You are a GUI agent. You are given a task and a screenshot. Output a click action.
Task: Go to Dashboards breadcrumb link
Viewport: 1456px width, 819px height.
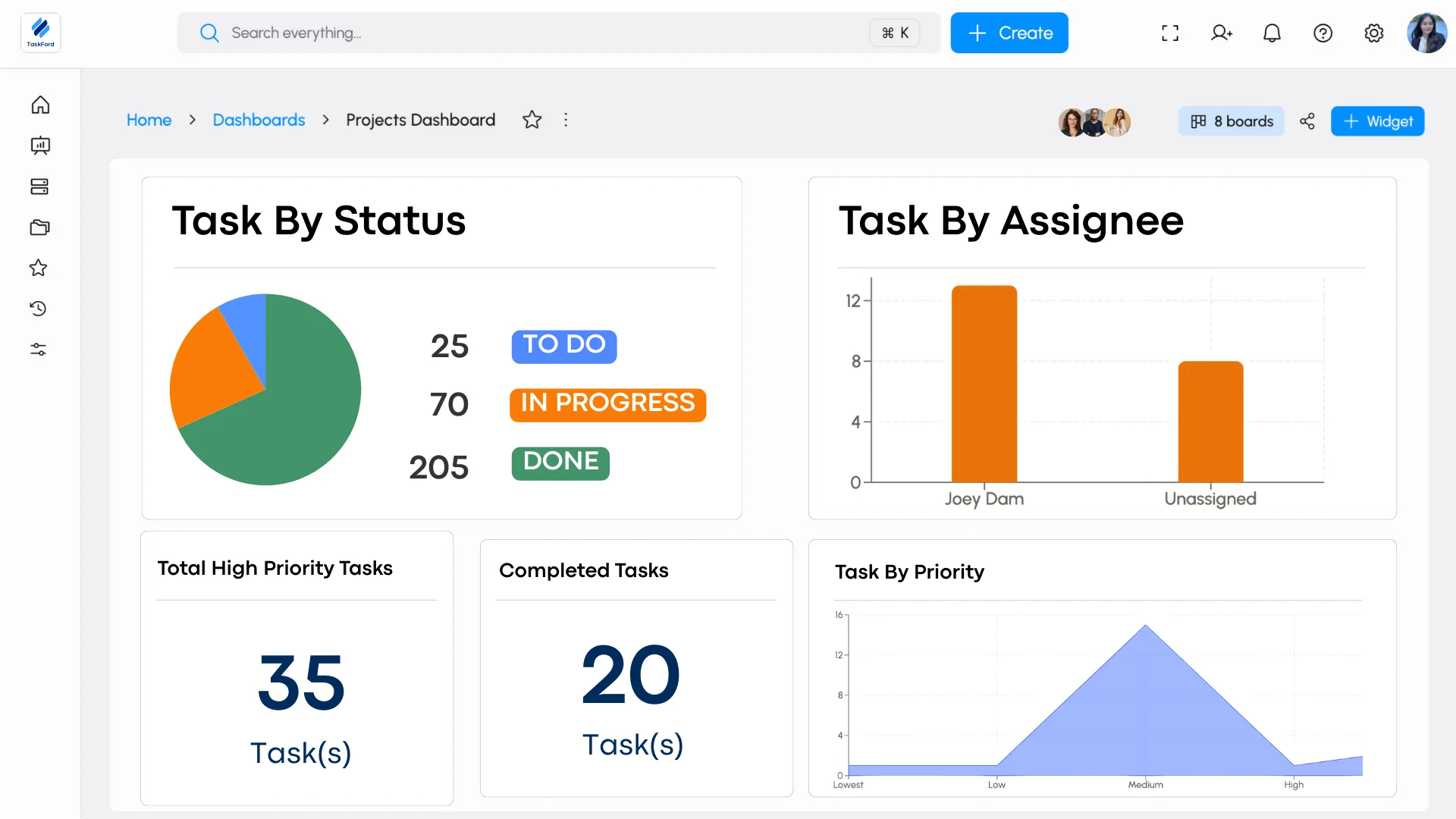tap(259, 120)
